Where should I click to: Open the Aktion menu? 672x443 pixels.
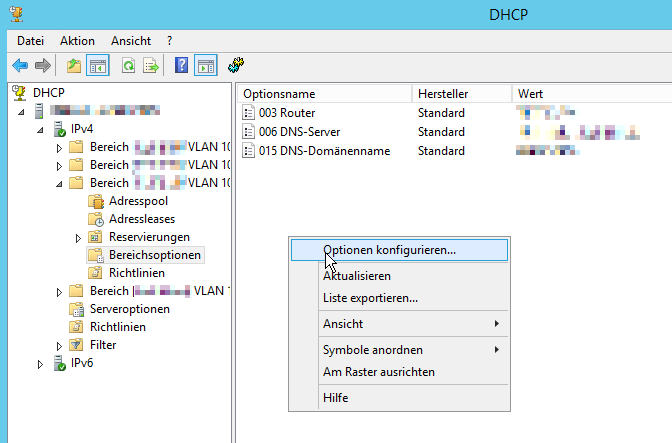[77, 40]
